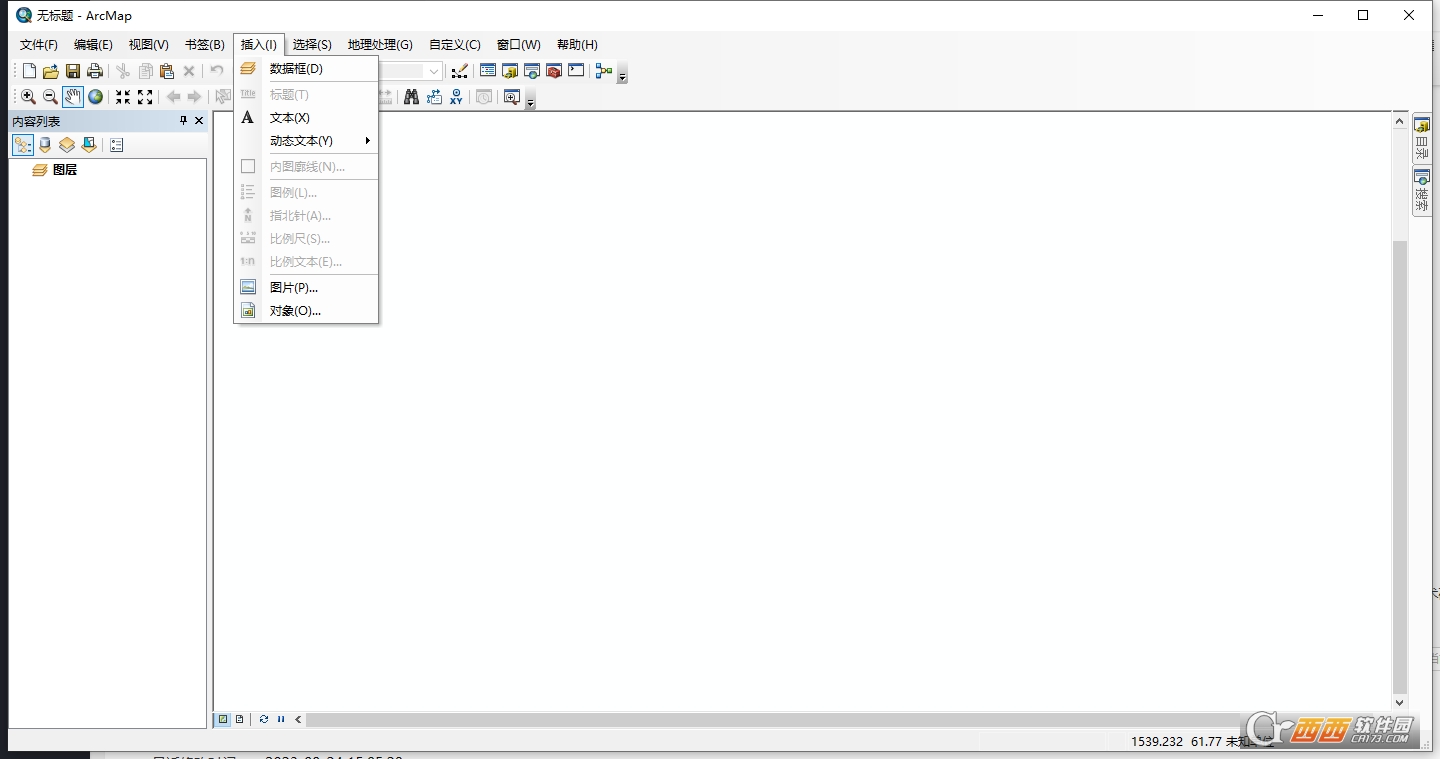Open table of contents options
Image resolution: width=1440 pixels, height=759 pixels.
click(116, 145)
